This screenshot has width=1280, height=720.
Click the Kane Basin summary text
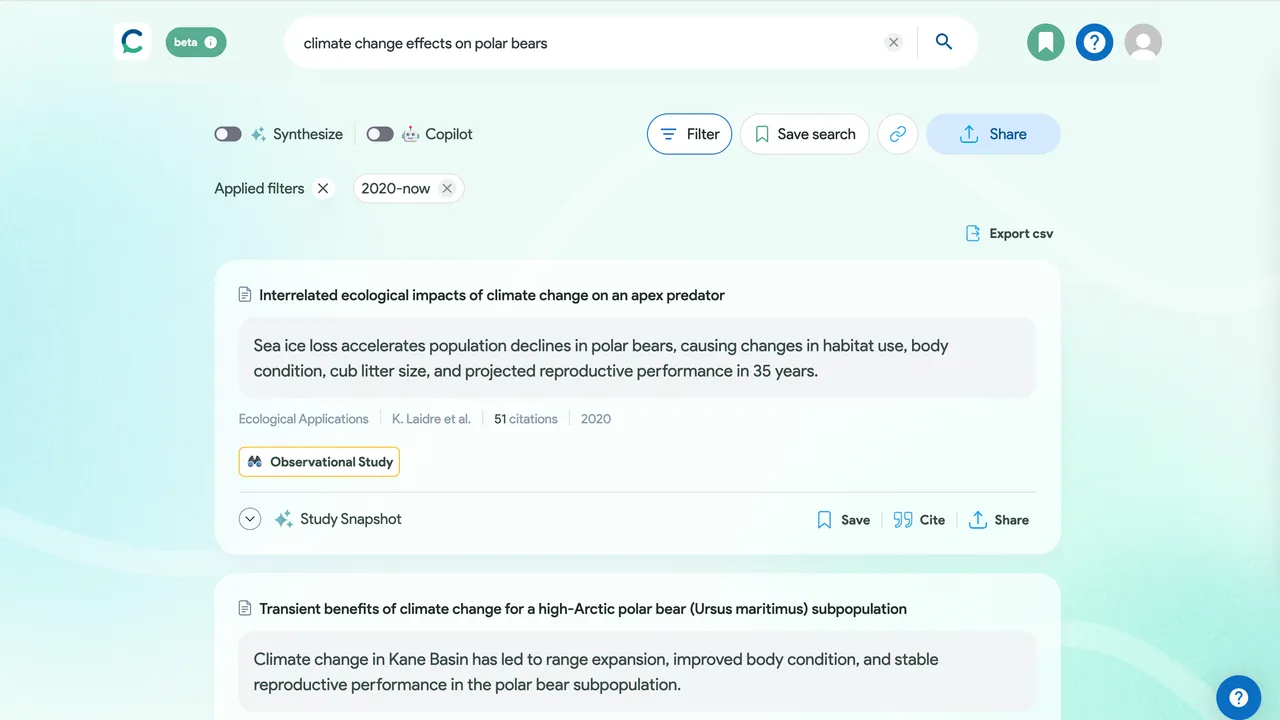pyautogui.click(x=596, y=672)
